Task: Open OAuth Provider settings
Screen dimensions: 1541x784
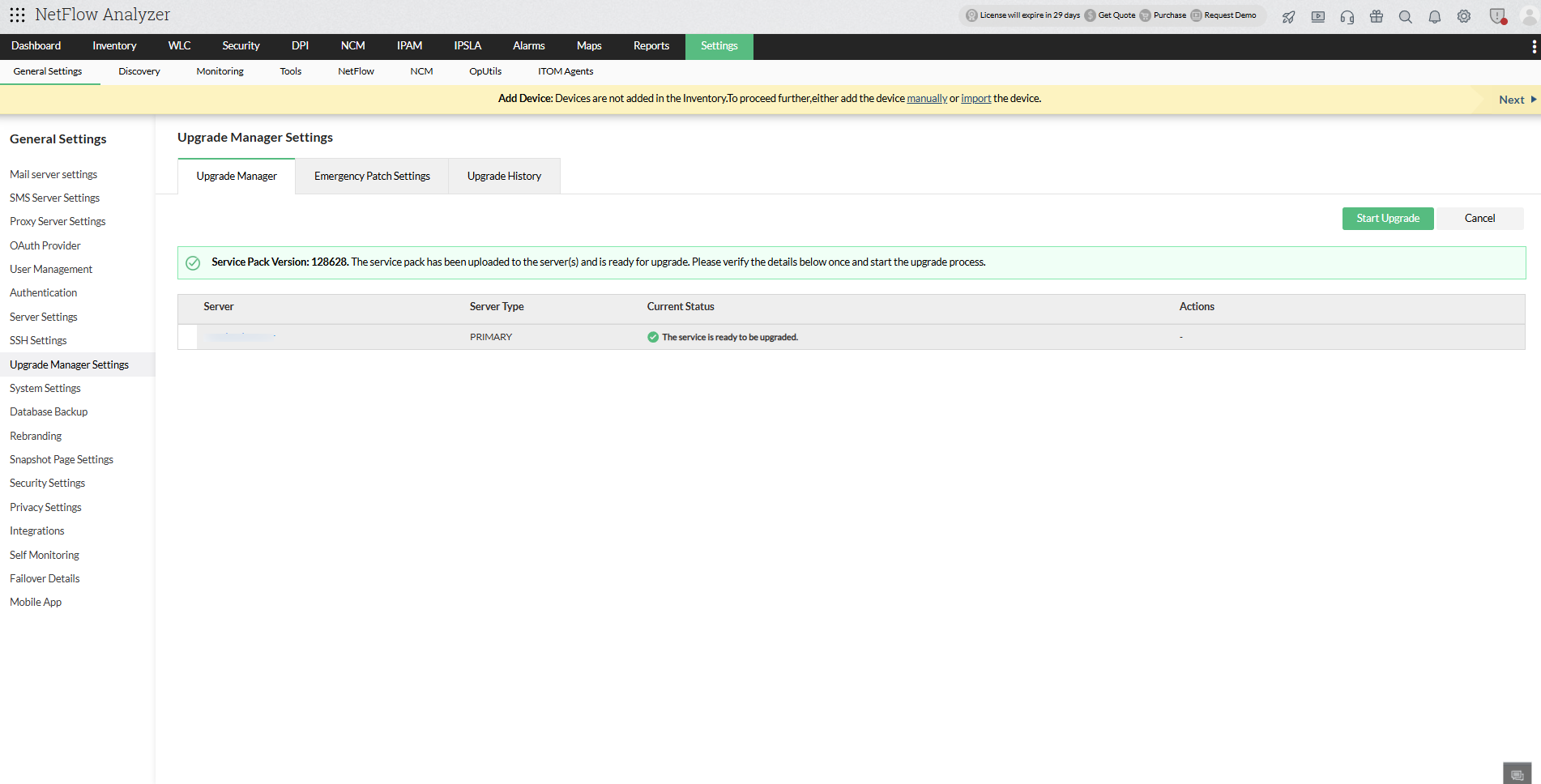Action: point(45,245)
